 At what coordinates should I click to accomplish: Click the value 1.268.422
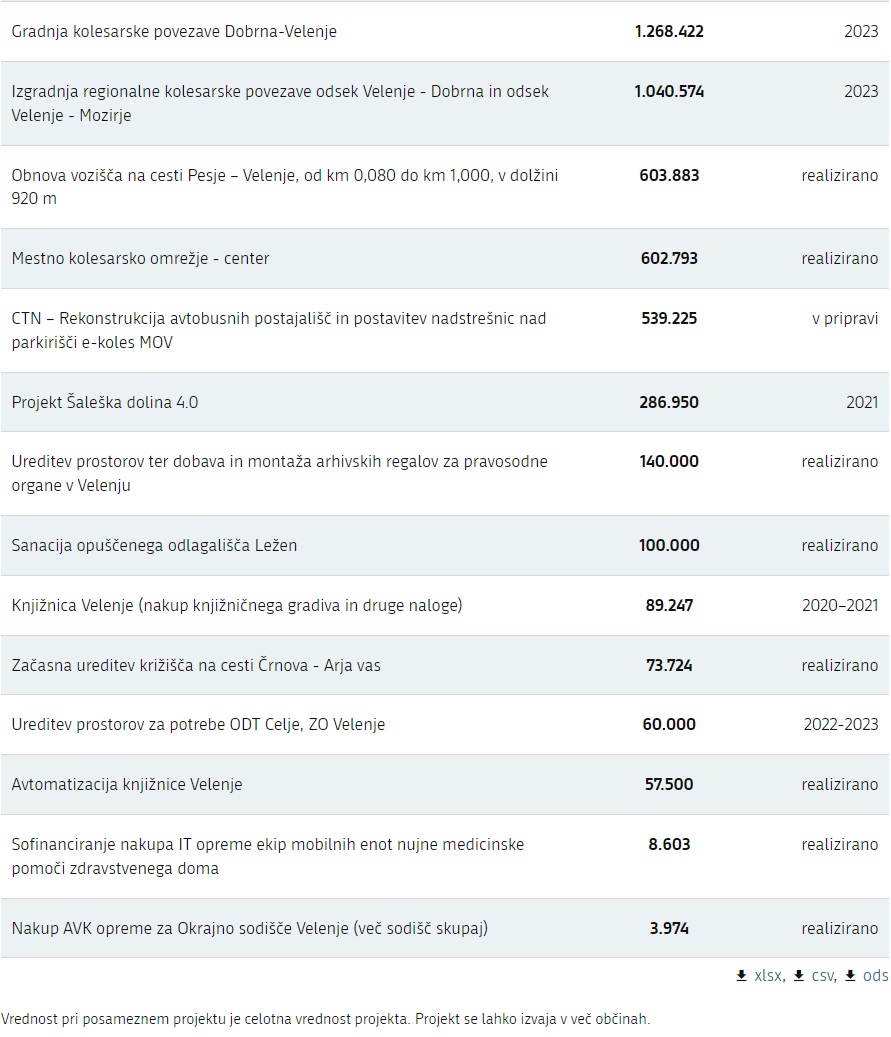tap(669, 32)
